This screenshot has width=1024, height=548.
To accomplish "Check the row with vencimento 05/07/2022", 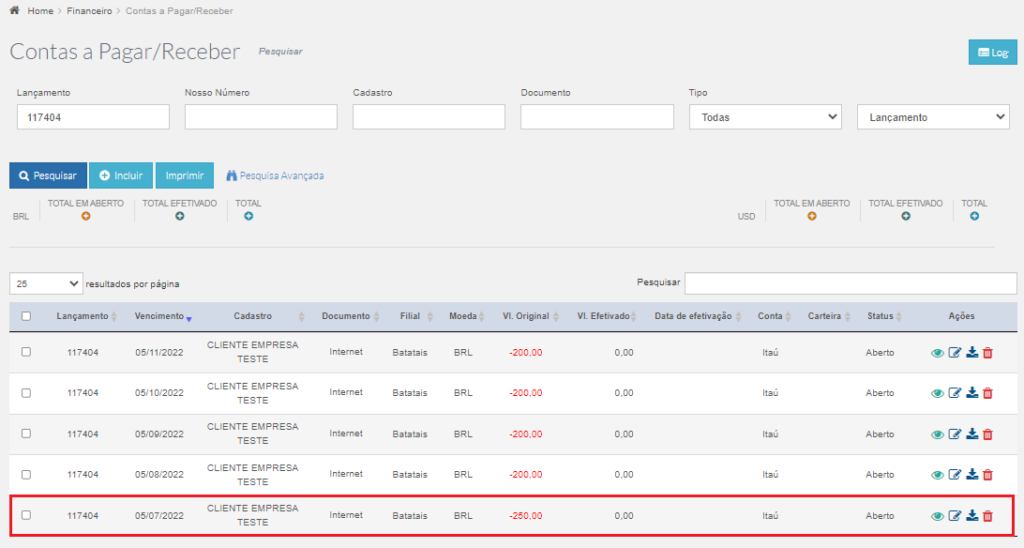I will click(26, 515).
